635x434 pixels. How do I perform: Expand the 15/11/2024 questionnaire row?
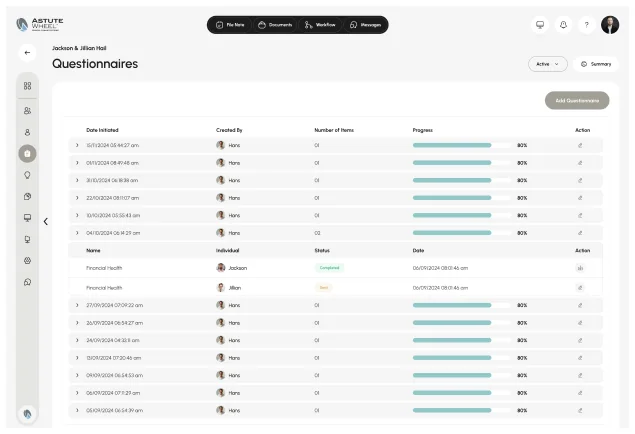pos(77,145)
